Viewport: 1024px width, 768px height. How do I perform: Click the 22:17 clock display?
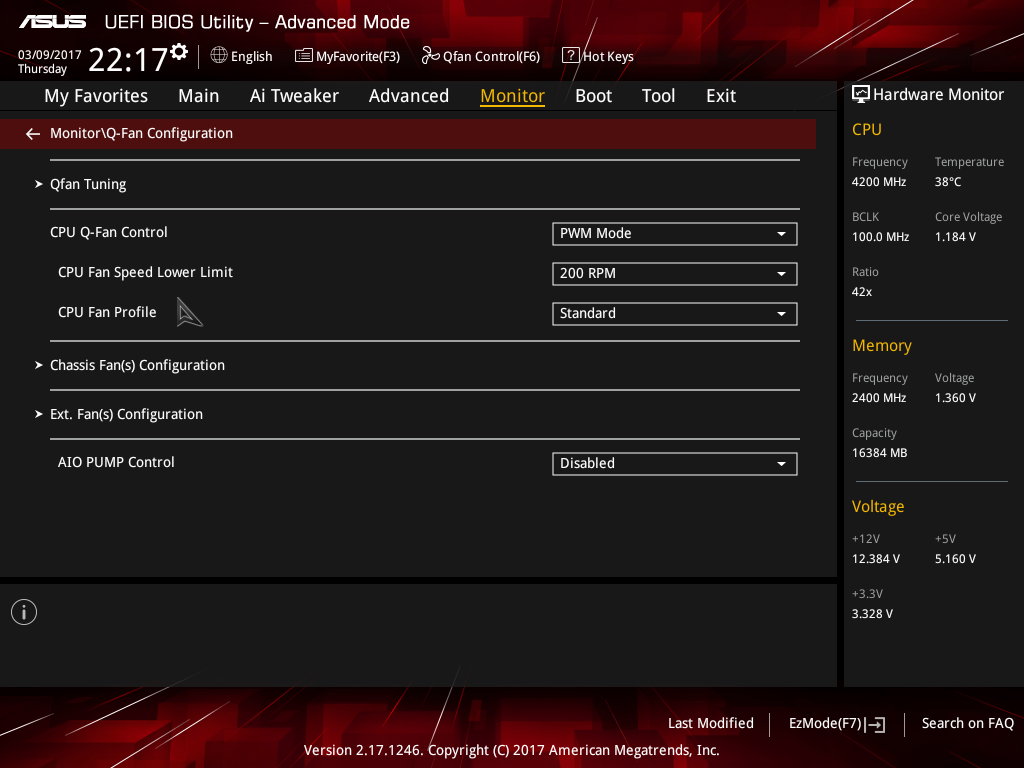tap(128, 59)
